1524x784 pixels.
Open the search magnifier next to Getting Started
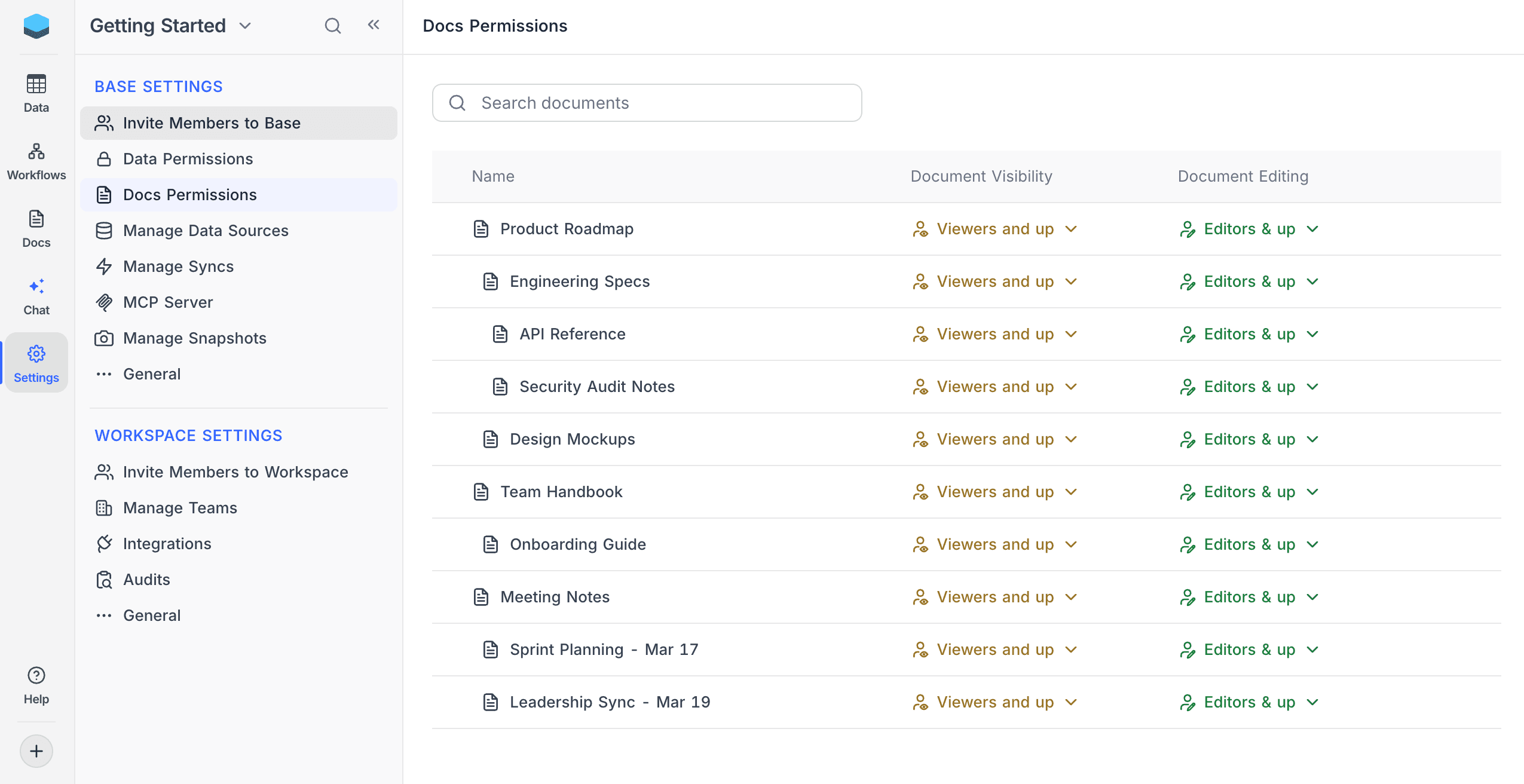pos(333,26)
